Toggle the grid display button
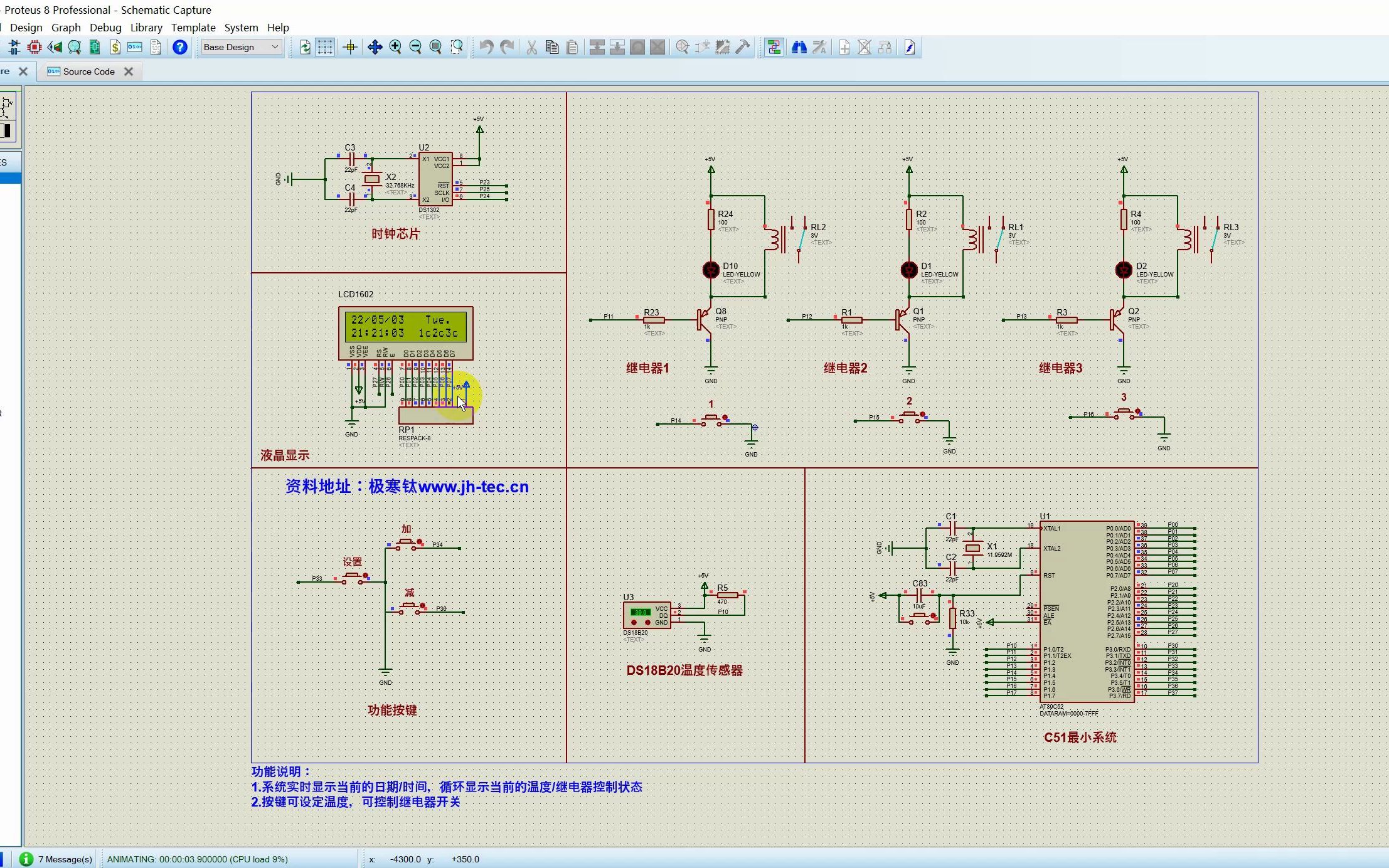This screenshot has height=868, width=1389. pos(325,47)
